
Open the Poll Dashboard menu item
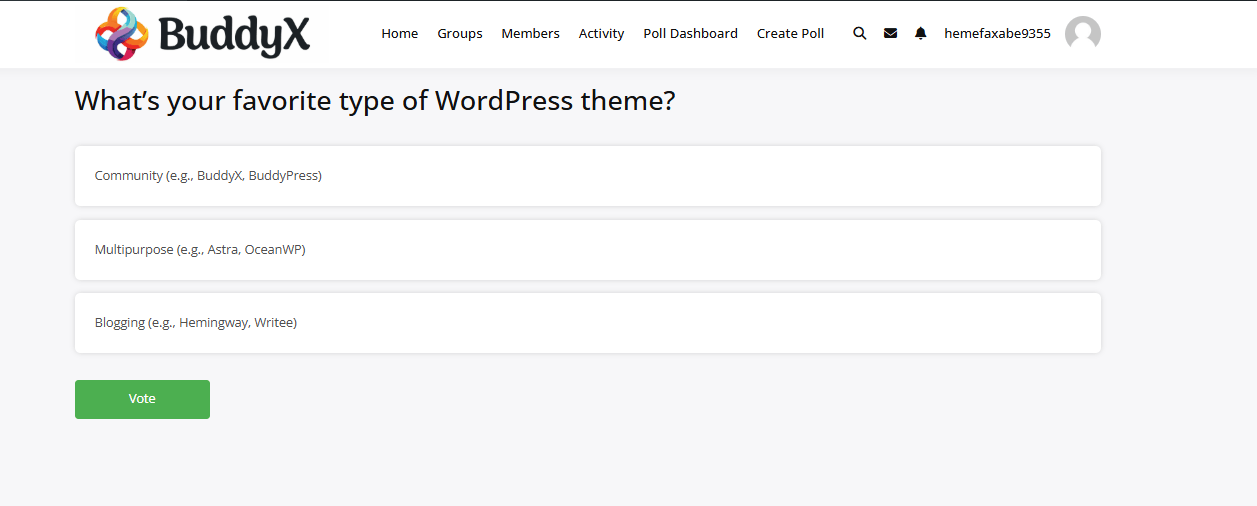click(x=690, y=34)
